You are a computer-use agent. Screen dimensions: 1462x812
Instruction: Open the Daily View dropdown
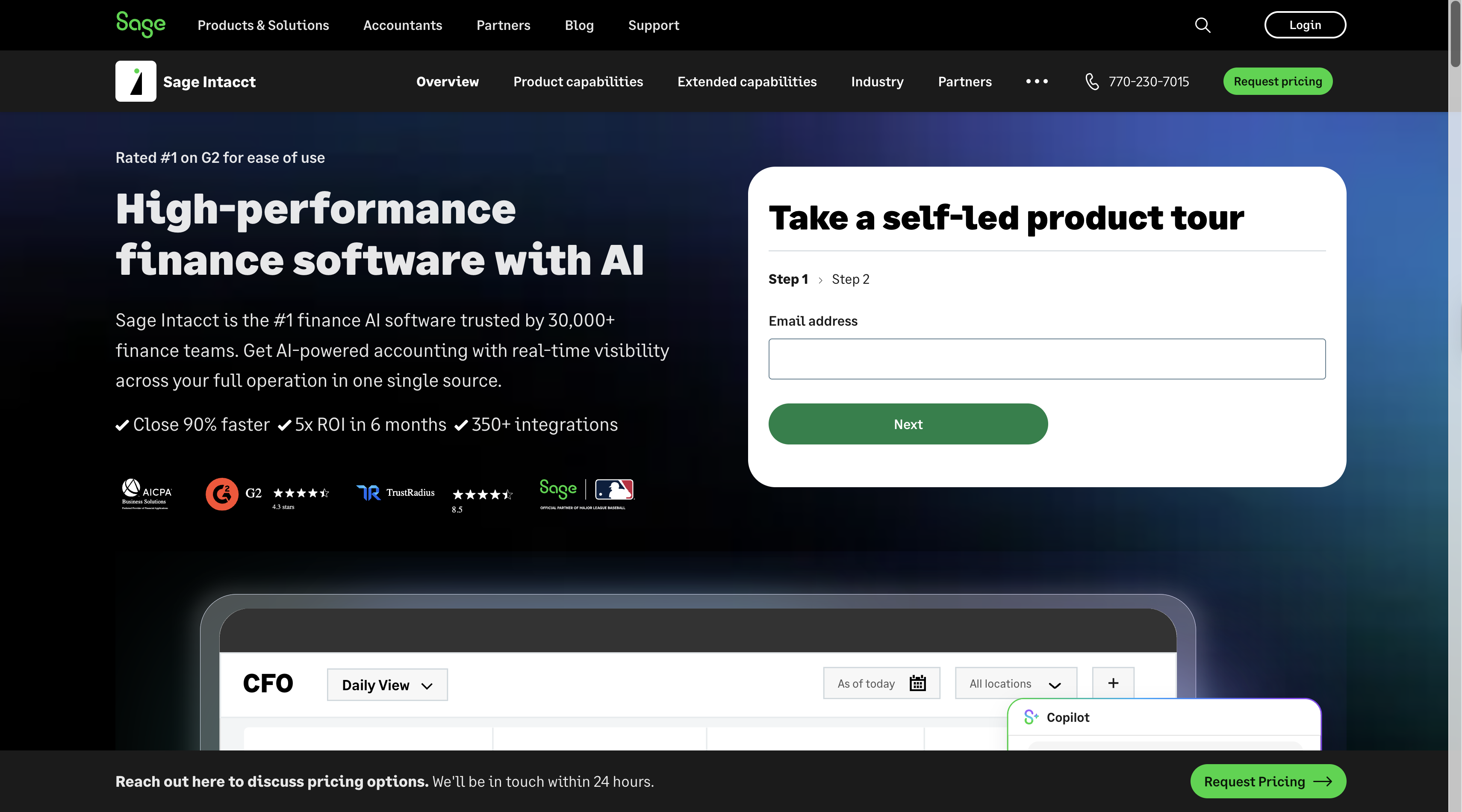pos(387,685)
